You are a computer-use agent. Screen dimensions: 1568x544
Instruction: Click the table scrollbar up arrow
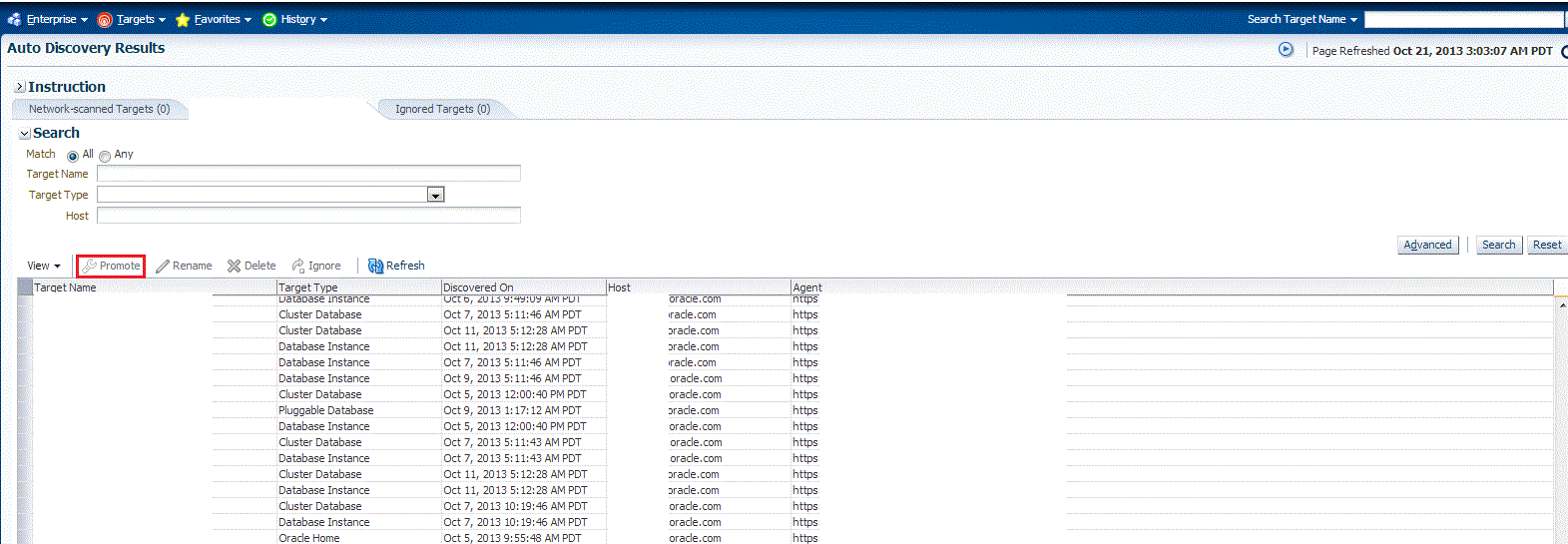point(1562,304)
